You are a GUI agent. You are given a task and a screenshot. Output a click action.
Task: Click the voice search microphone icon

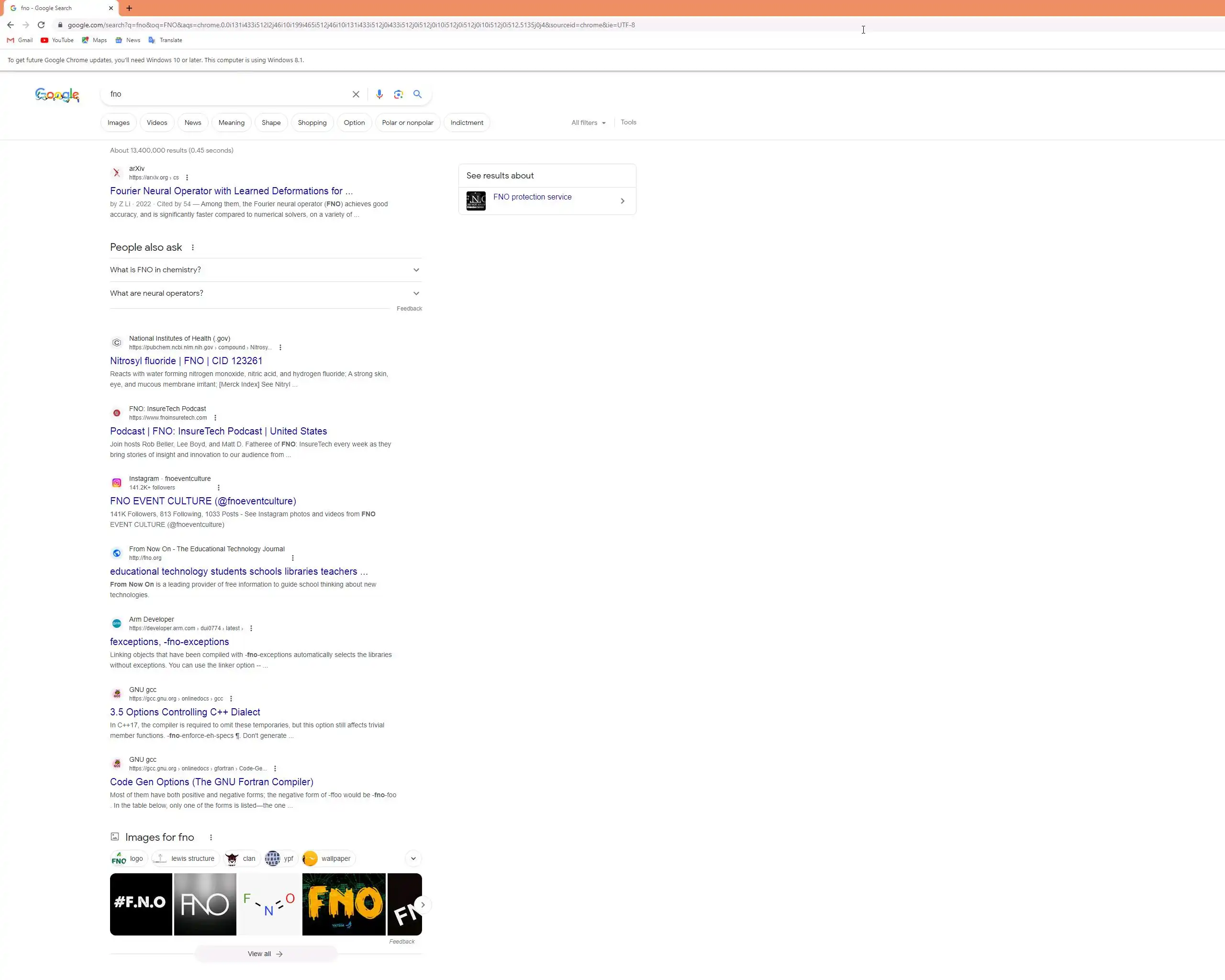coord(379,94)
